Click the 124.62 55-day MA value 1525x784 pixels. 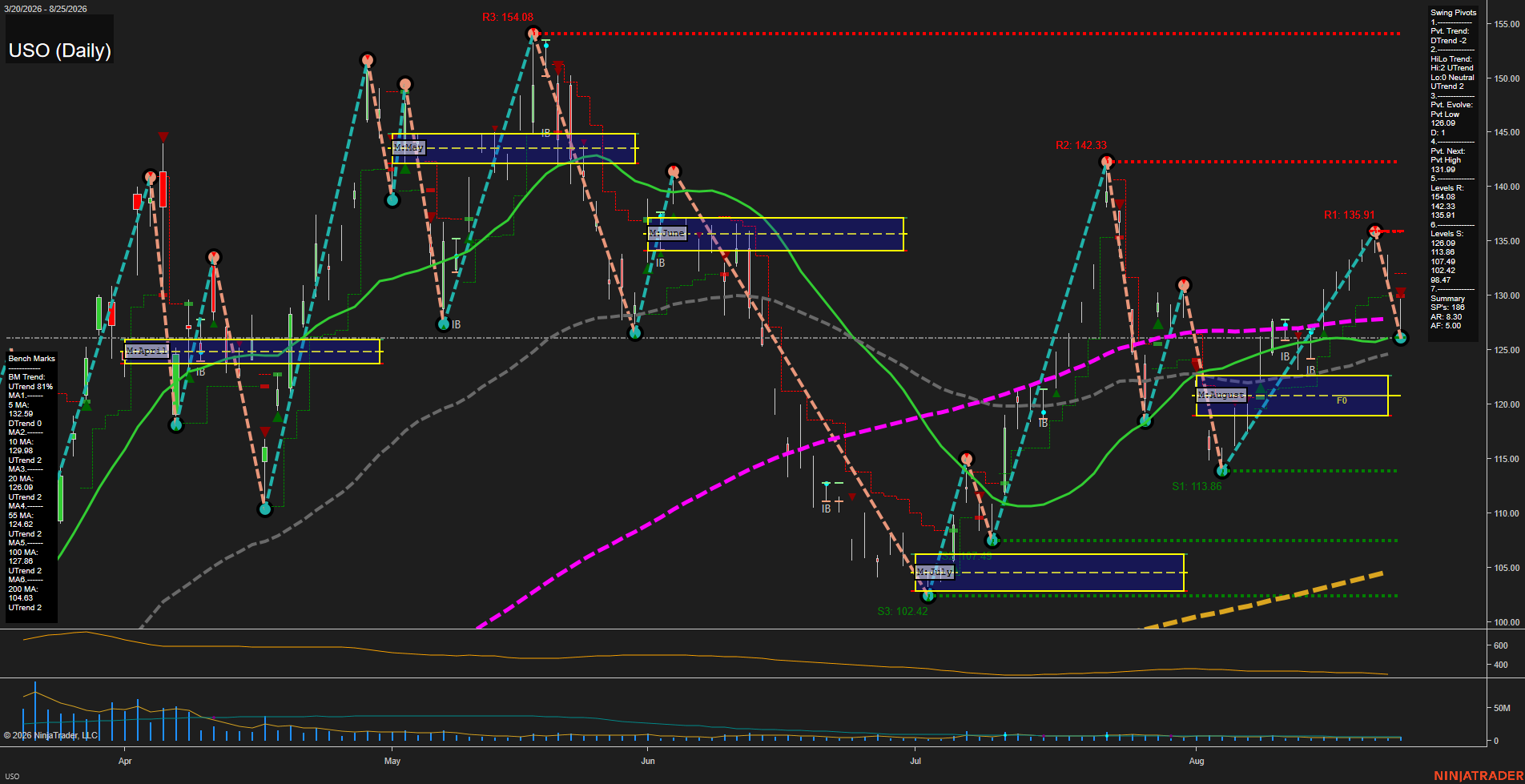(x=21, y=525)
